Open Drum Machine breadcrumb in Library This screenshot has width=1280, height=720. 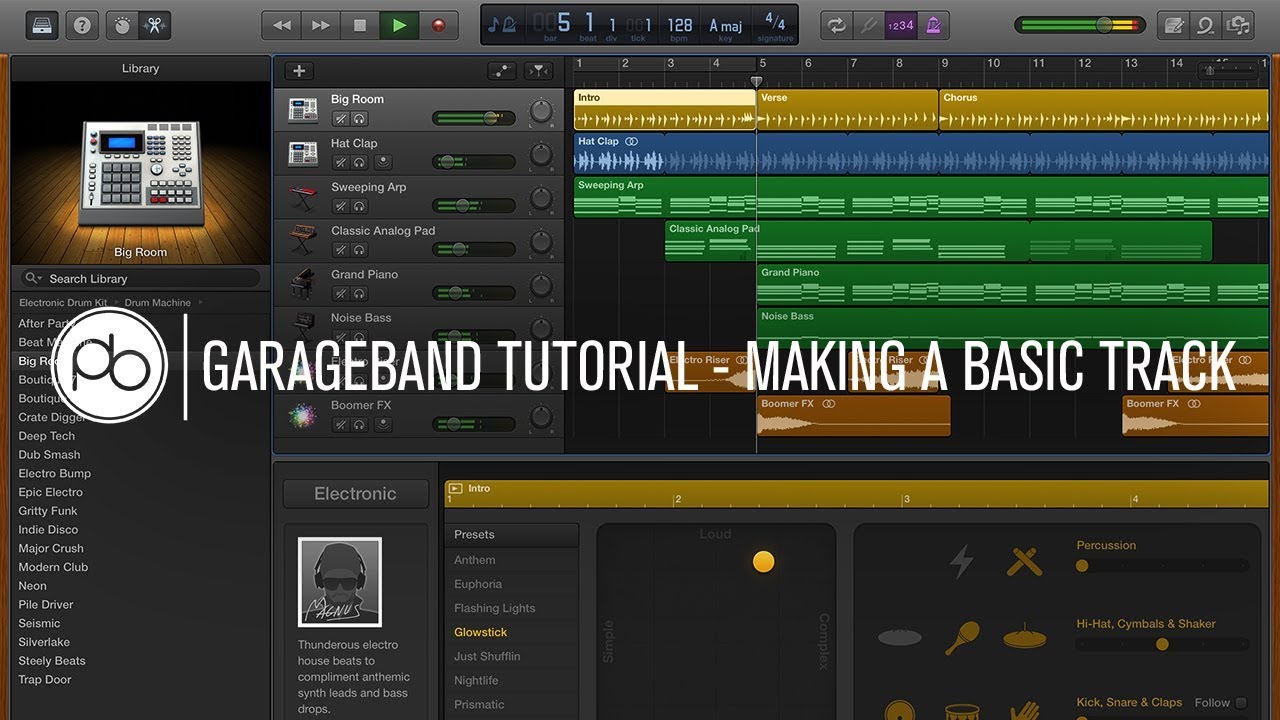click(159, 302)
